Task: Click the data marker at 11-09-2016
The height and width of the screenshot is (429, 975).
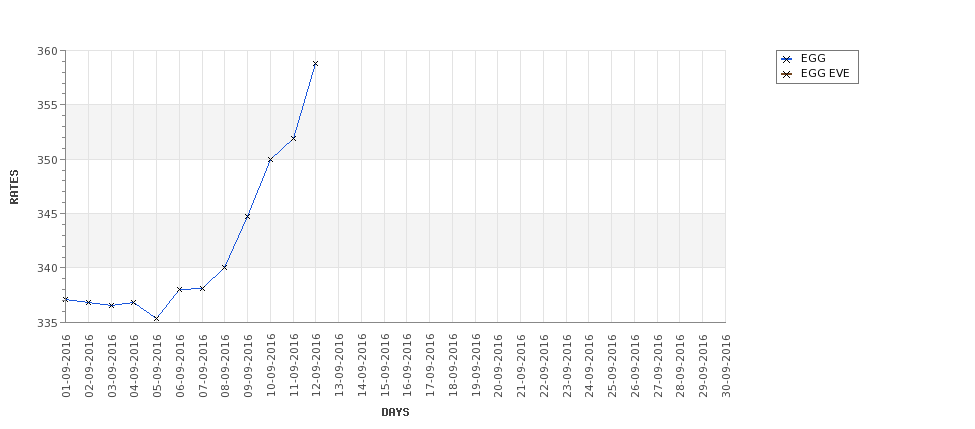Action: click(x=293, y=138)
